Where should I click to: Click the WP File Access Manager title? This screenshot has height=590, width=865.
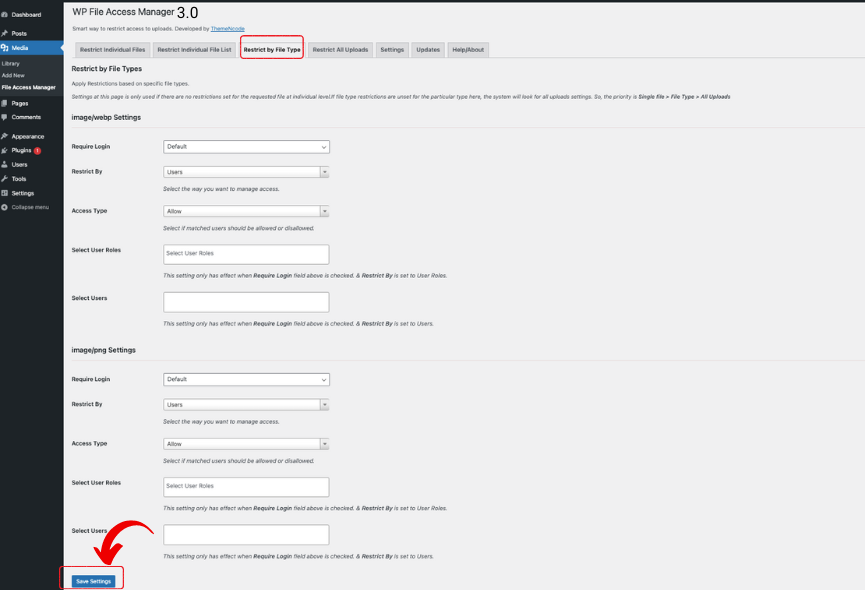click(x=124, y=12)
